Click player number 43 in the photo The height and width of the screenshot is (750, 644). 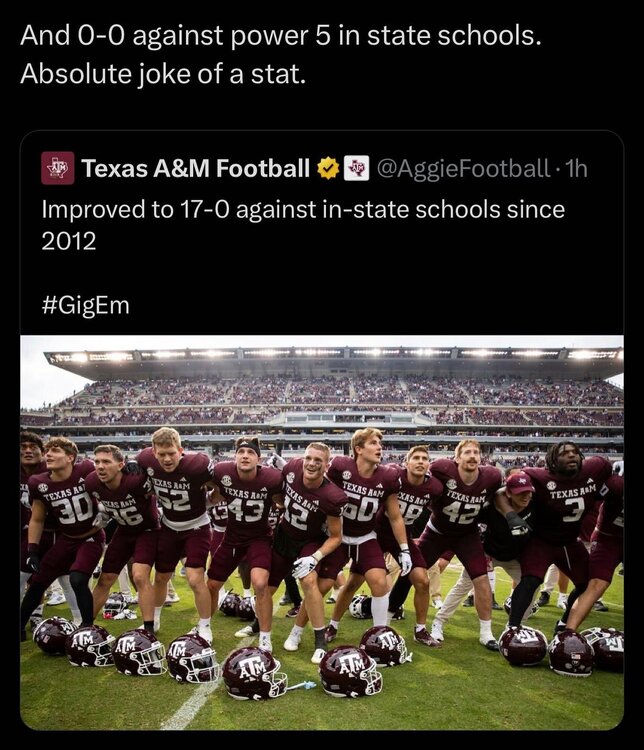click(x=245, y=508)
